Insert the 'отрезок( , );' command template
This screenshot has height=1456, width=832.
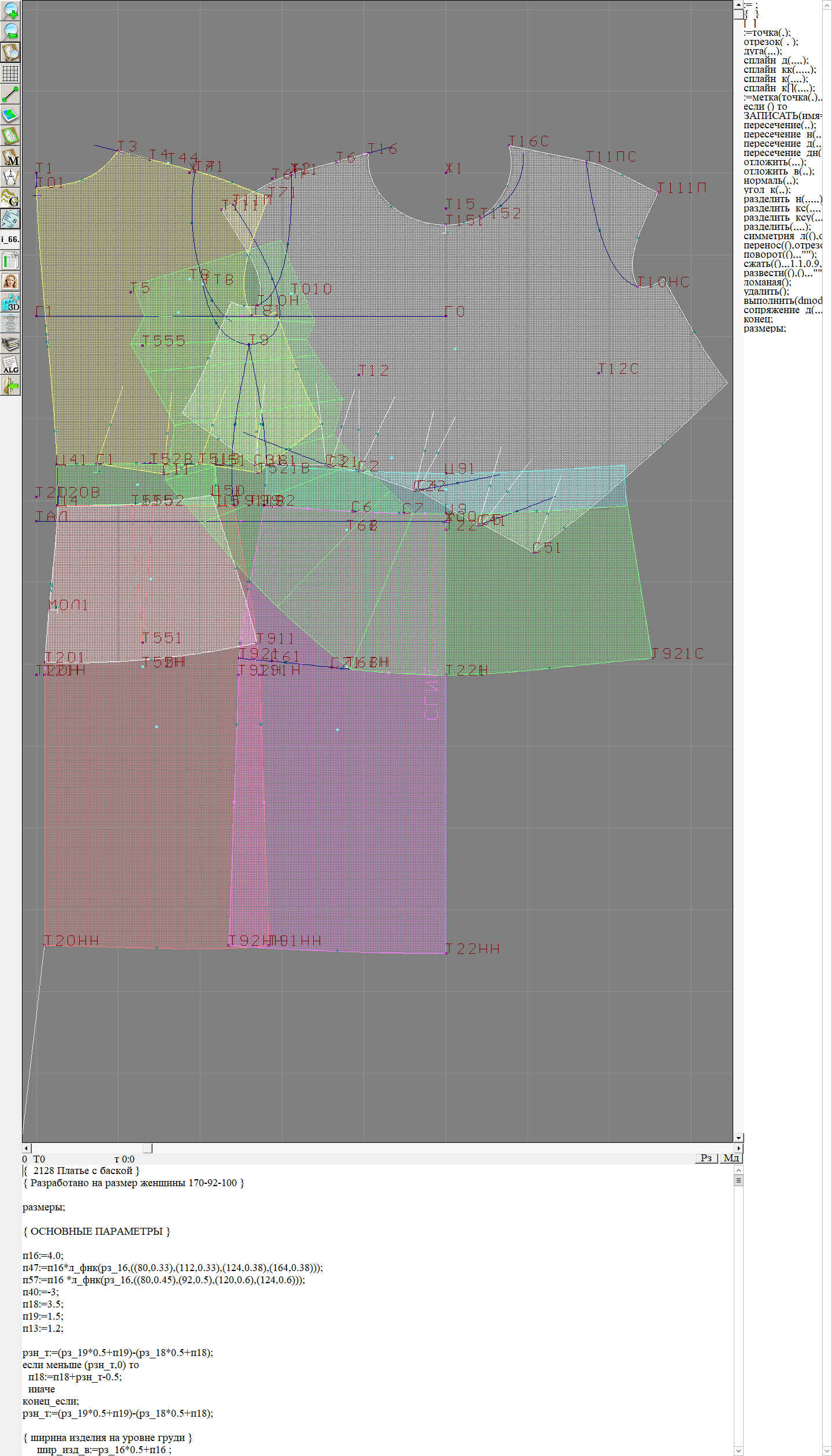(771, 42)
